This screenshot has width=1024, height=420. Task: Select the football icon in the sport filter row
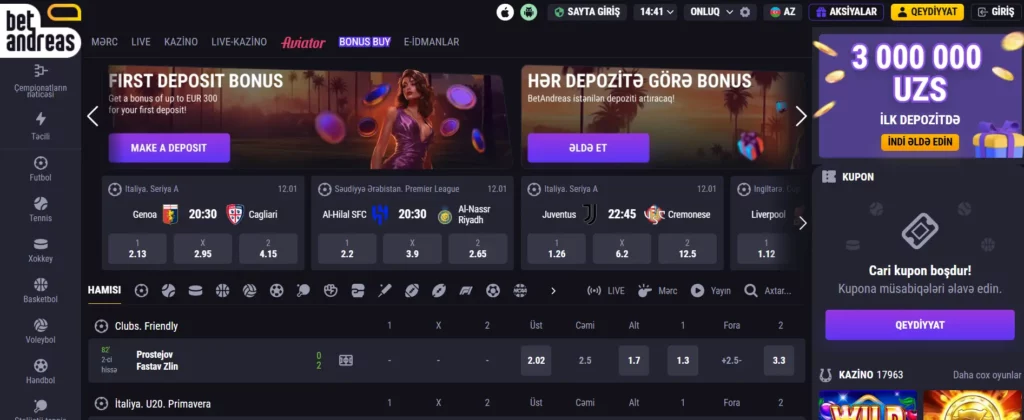click(x=141, y=291)
